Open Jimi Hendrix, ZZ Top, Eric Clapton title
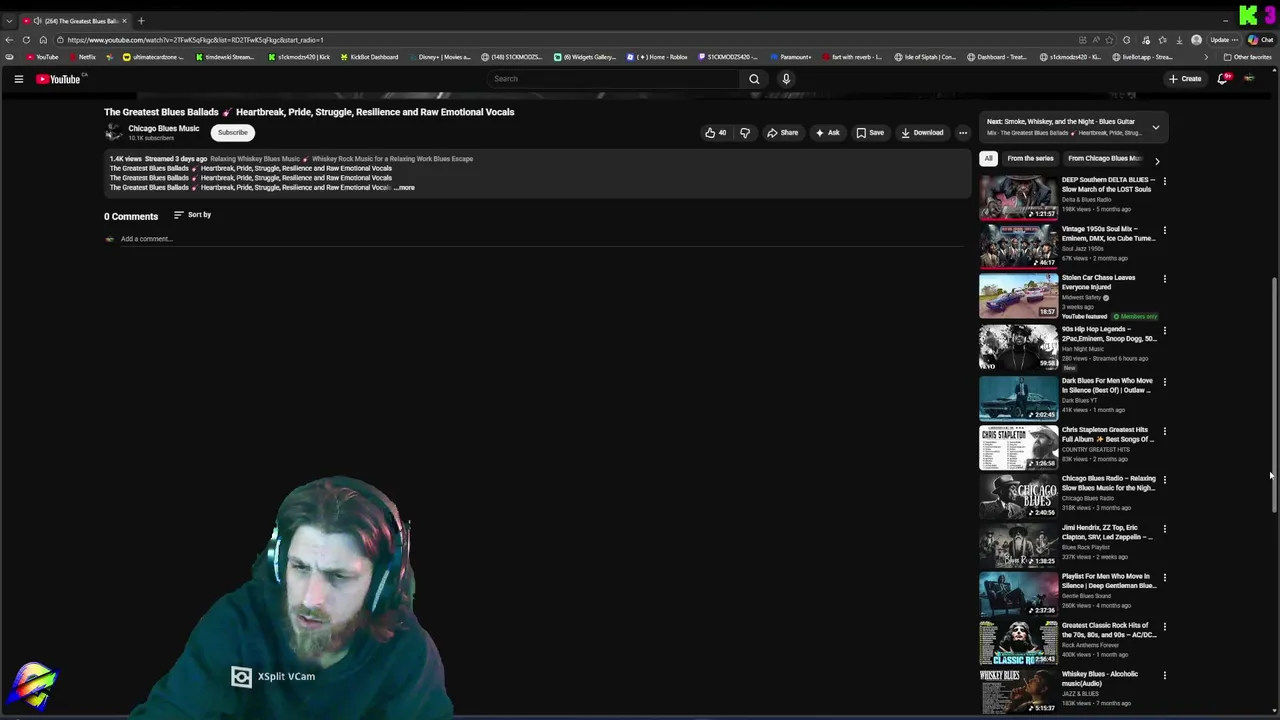 [1107, 532]
